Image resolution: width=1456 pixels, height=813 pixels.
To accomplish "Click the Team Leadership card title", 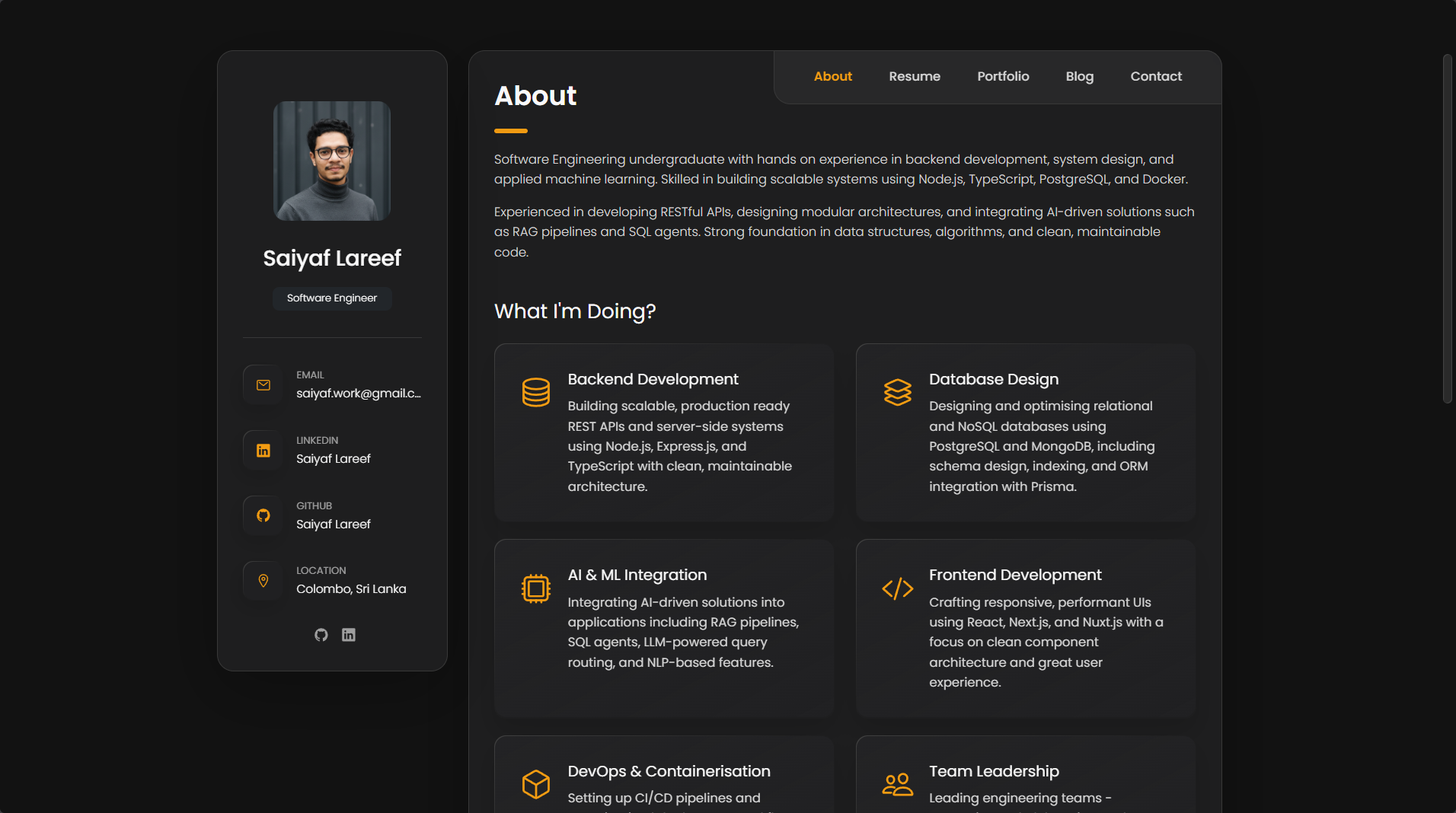I will (994, 771).
